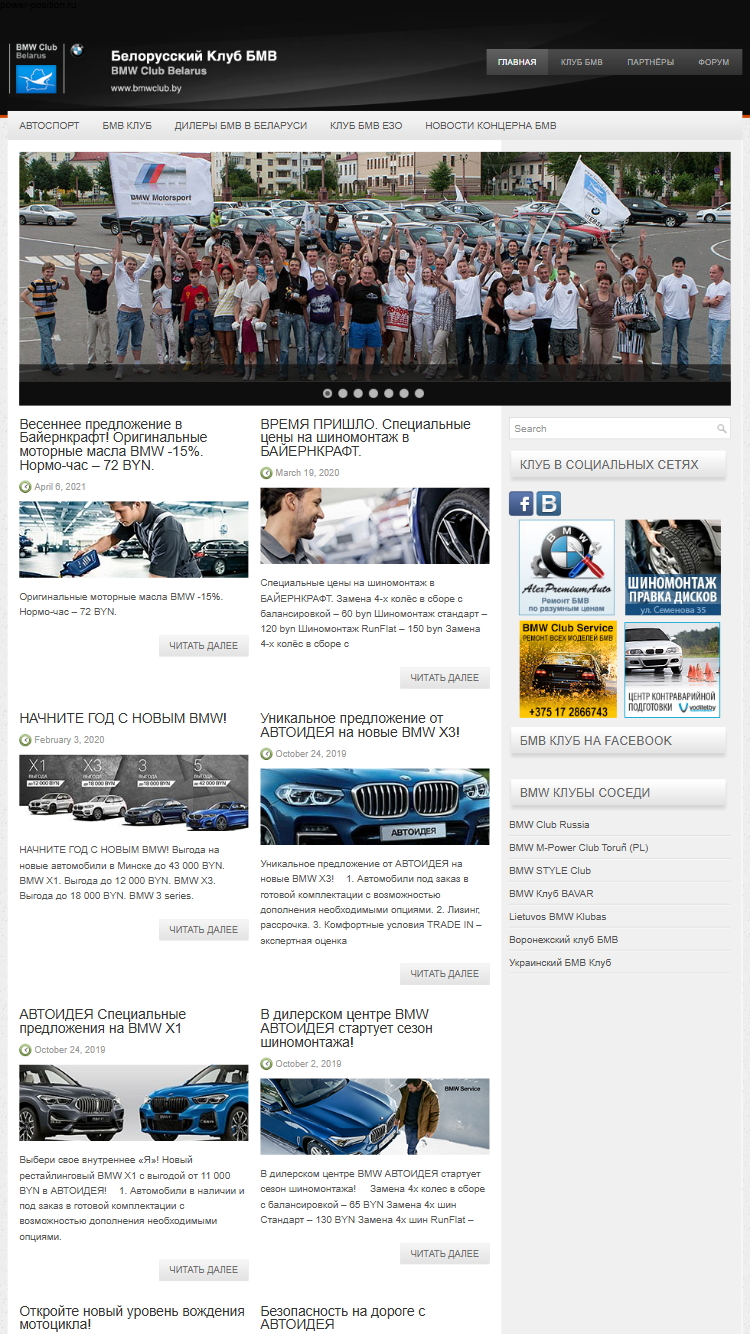Open headline АВТОИДЕЯ Специальные предложения на BMW X1
This screenshot has width=750, height=1334.
click(x=102, y=1021)
